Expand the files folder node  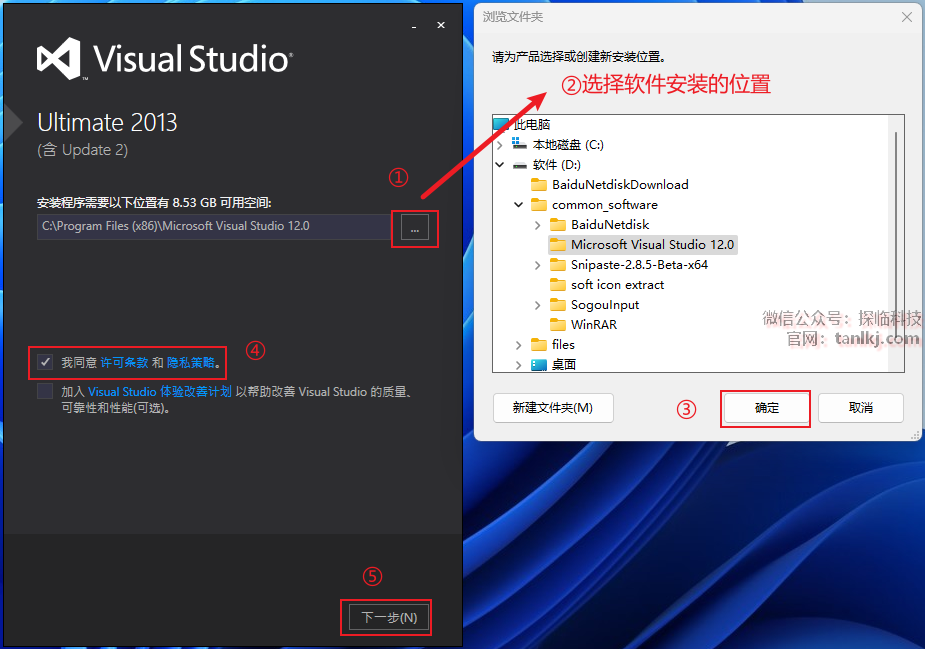pyautogui.click(x=519, y=345)
